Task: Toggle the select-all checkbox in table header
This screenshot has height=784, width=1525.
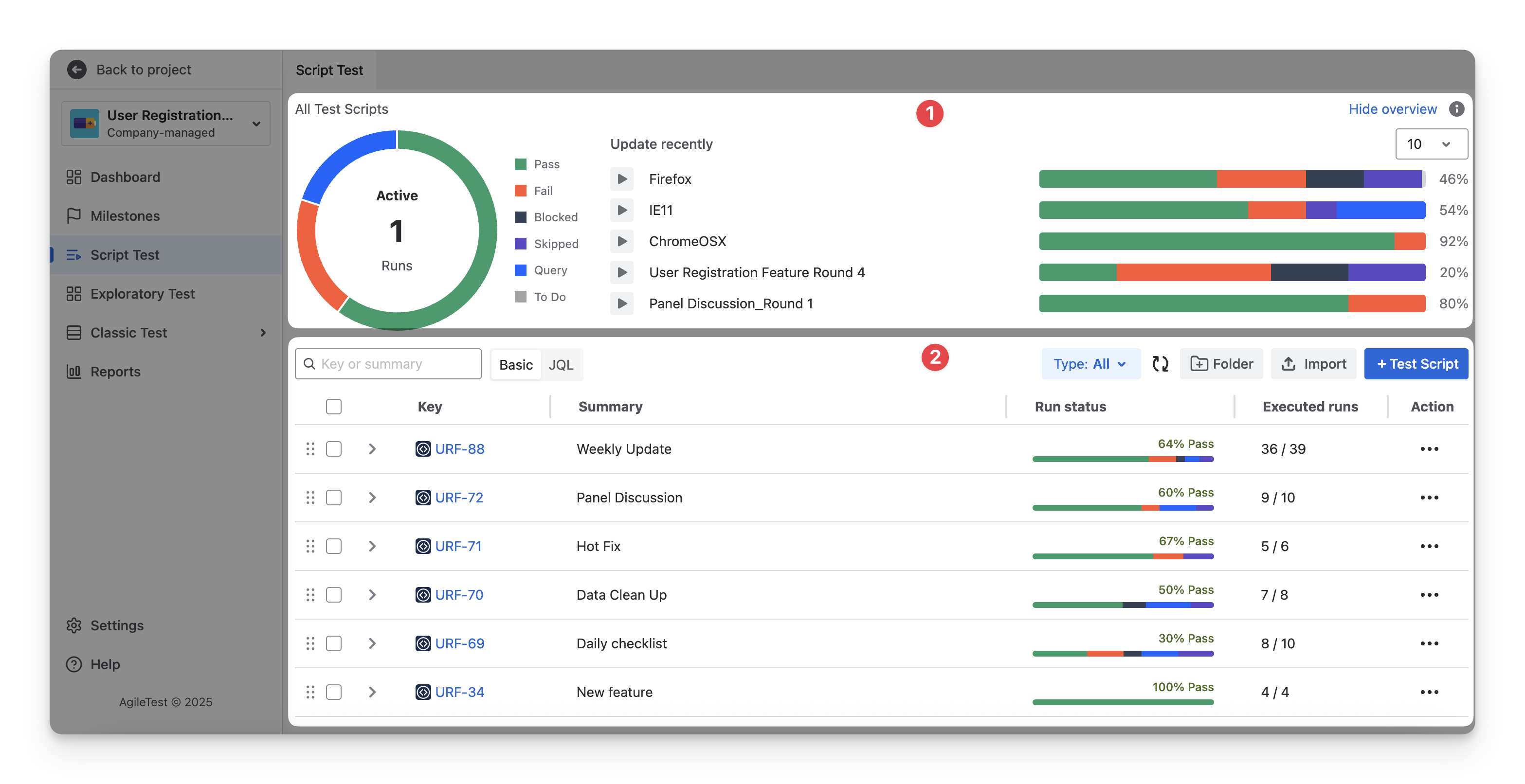Action: coord(334,407)
